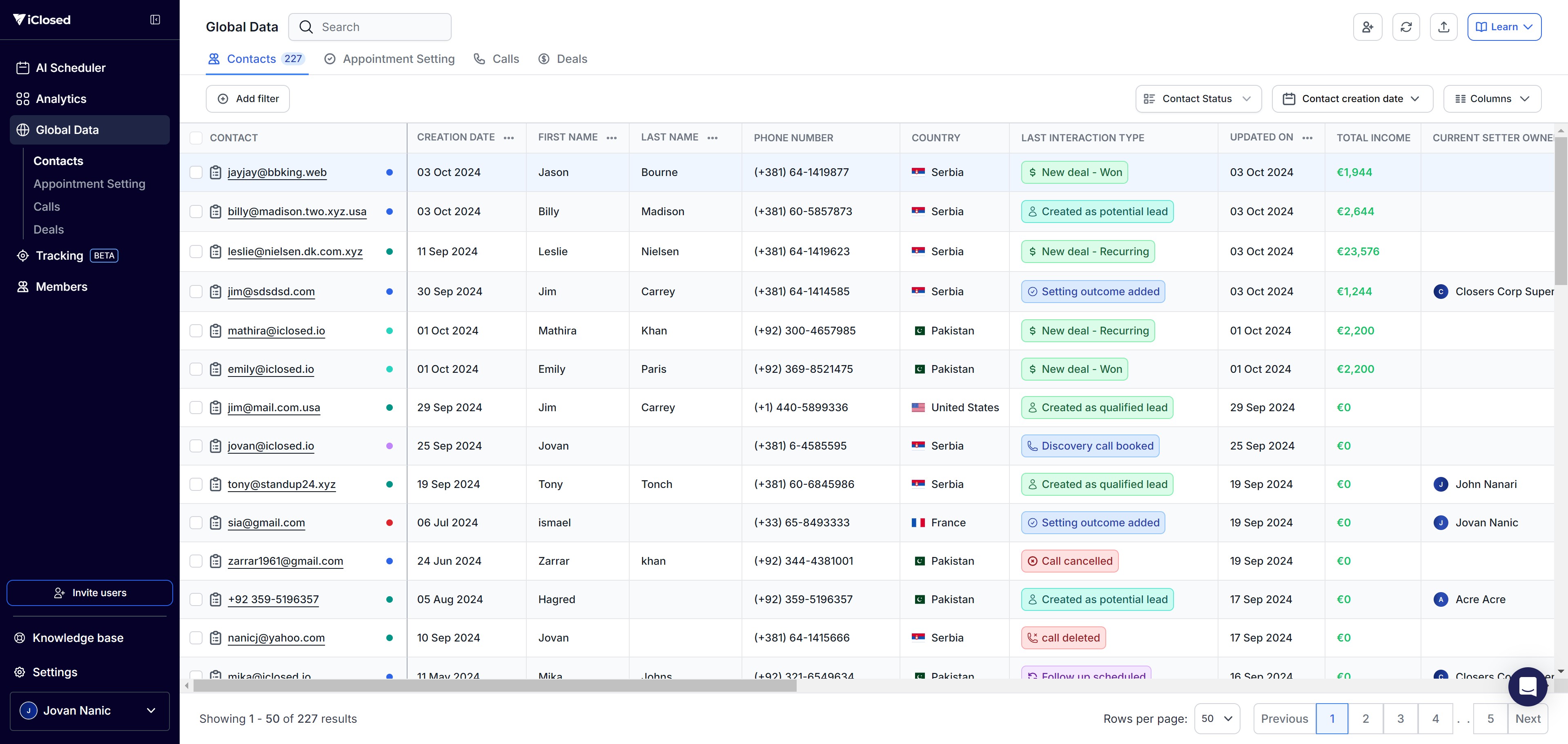Tick checkbox for sia@gmail.com row
Viewport: 1568px width, 744px height.
(196, 523)
